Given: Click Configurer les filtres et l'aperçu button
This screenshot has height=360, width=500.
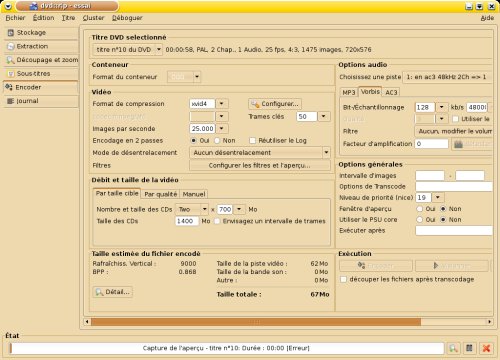Looking at the screenshot, I should (260, 165).
